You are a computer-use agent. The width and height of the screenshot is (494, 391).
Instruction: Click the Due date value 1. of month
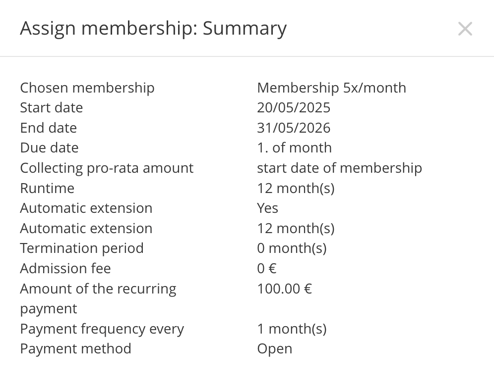tap(294, 148)
